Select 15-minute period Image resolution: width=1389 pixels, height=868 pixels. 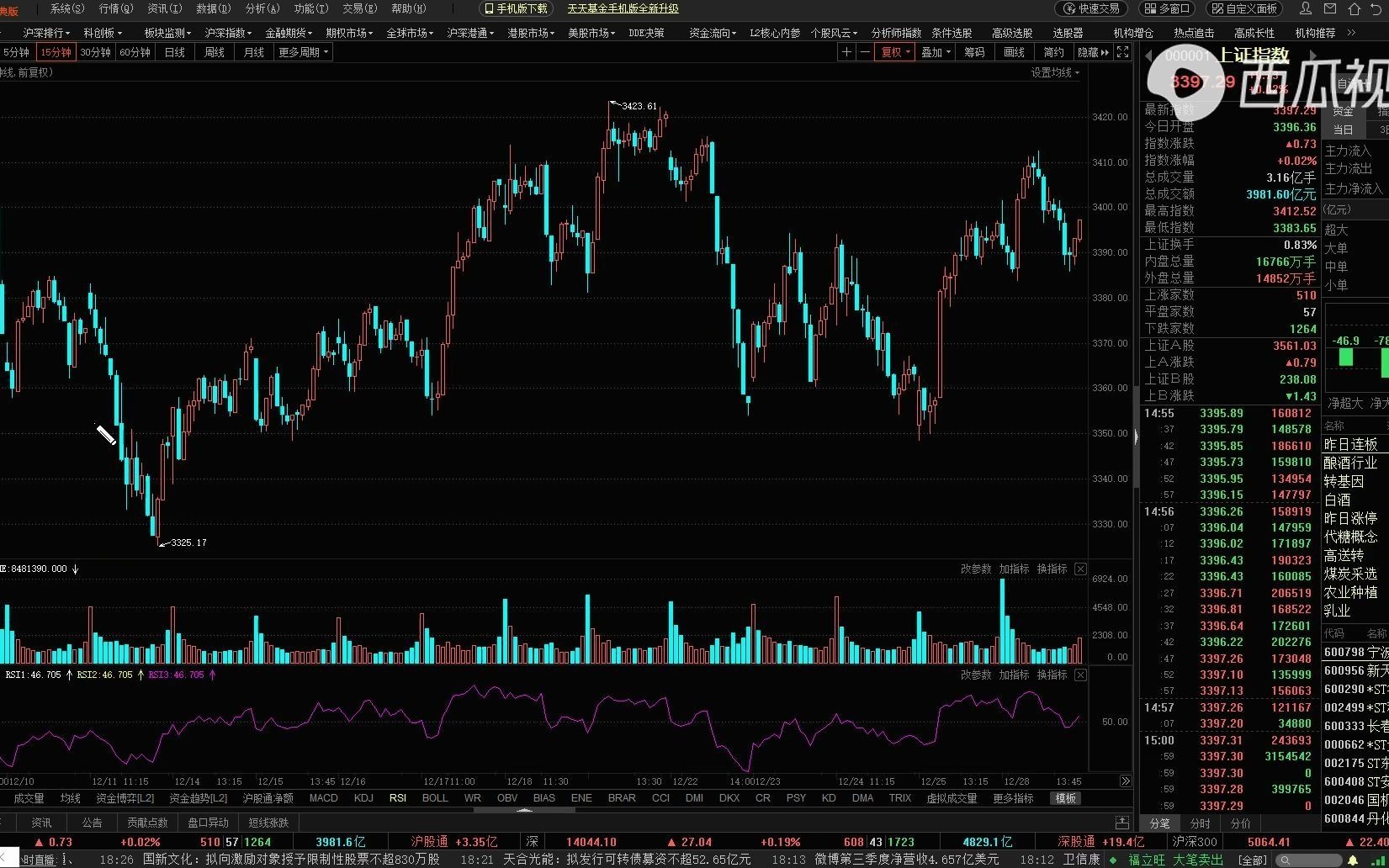56,52
